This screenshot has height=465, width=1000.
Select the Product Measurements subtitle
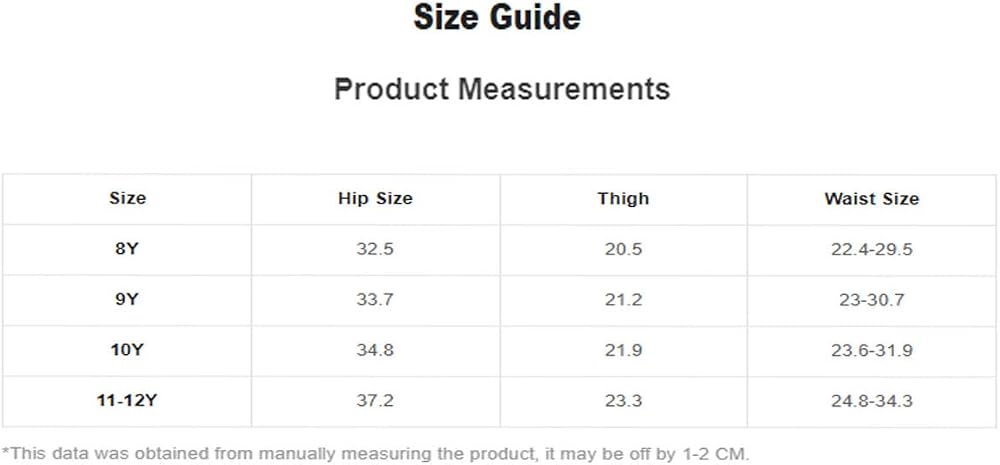[x=502, y=89]
